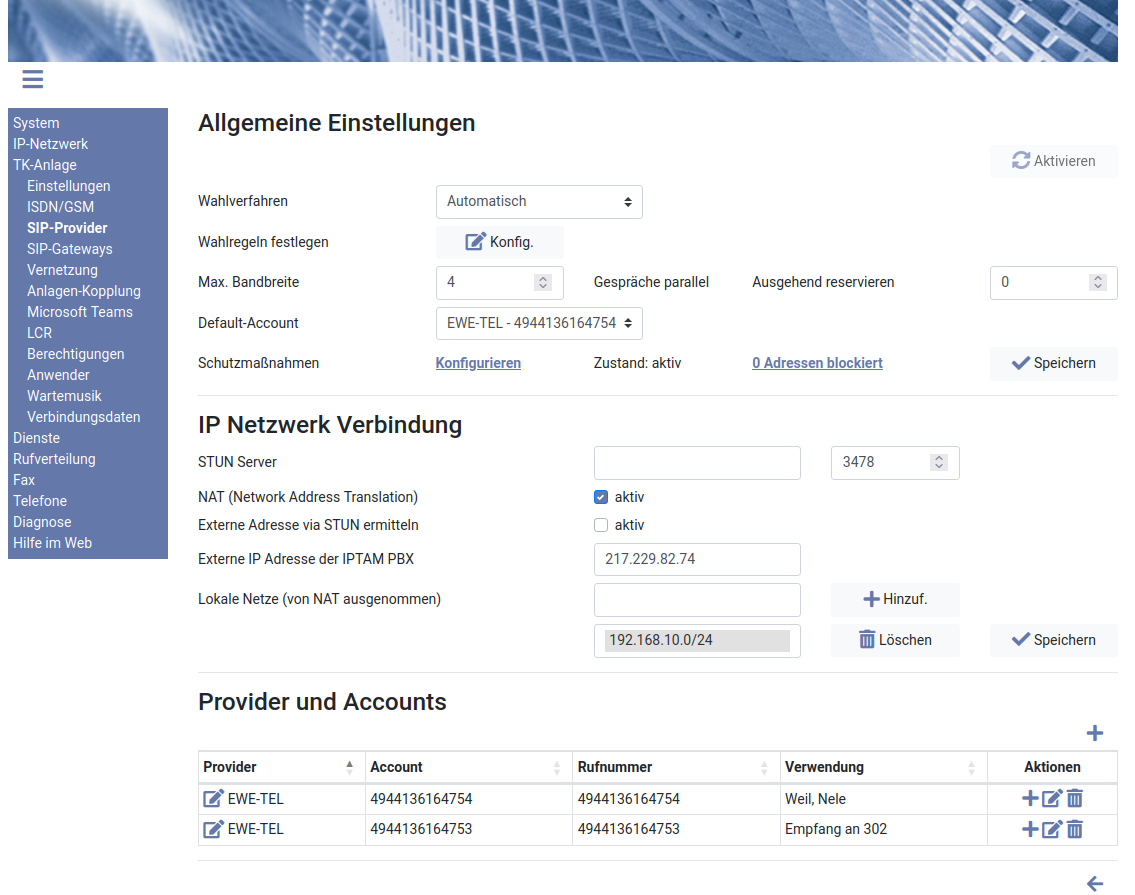Click the back arrow at the page bottom
Image resolution: width=1135 pixels, height=895 pixels.
[1094, 883]
